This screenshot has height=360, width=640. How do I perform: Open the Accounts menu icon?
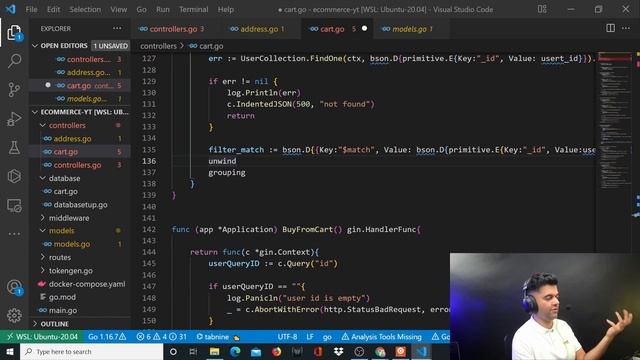coord(14,287)
